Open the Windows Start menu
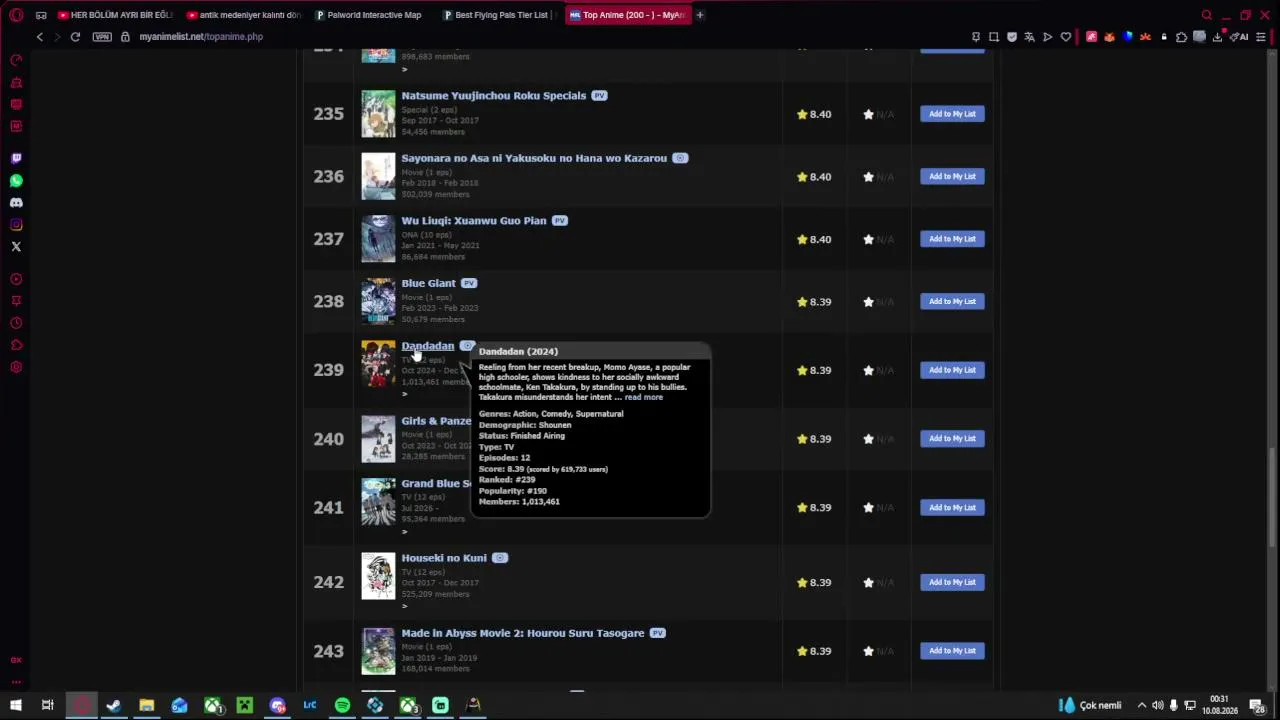This screenshot has width=1280, height=720. [x=16, y=705]
